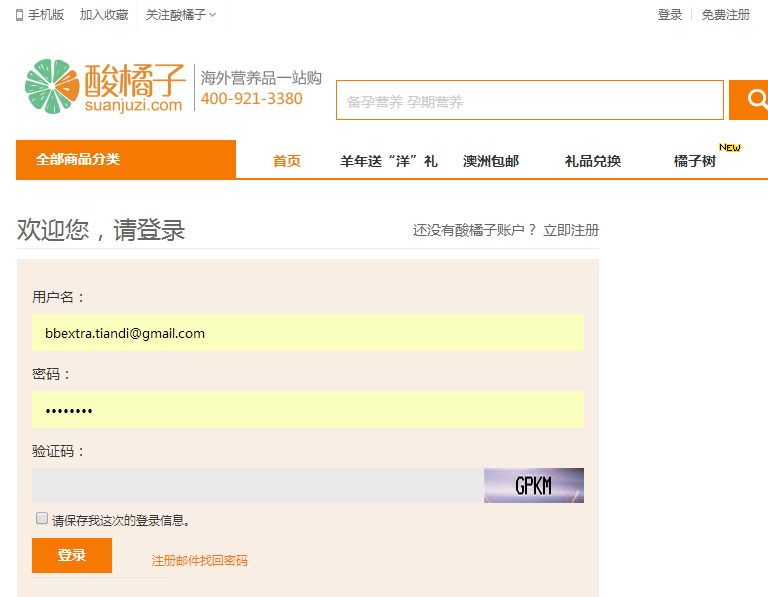Open the 礼品兑换 navigation tab

tap(593, 161)
